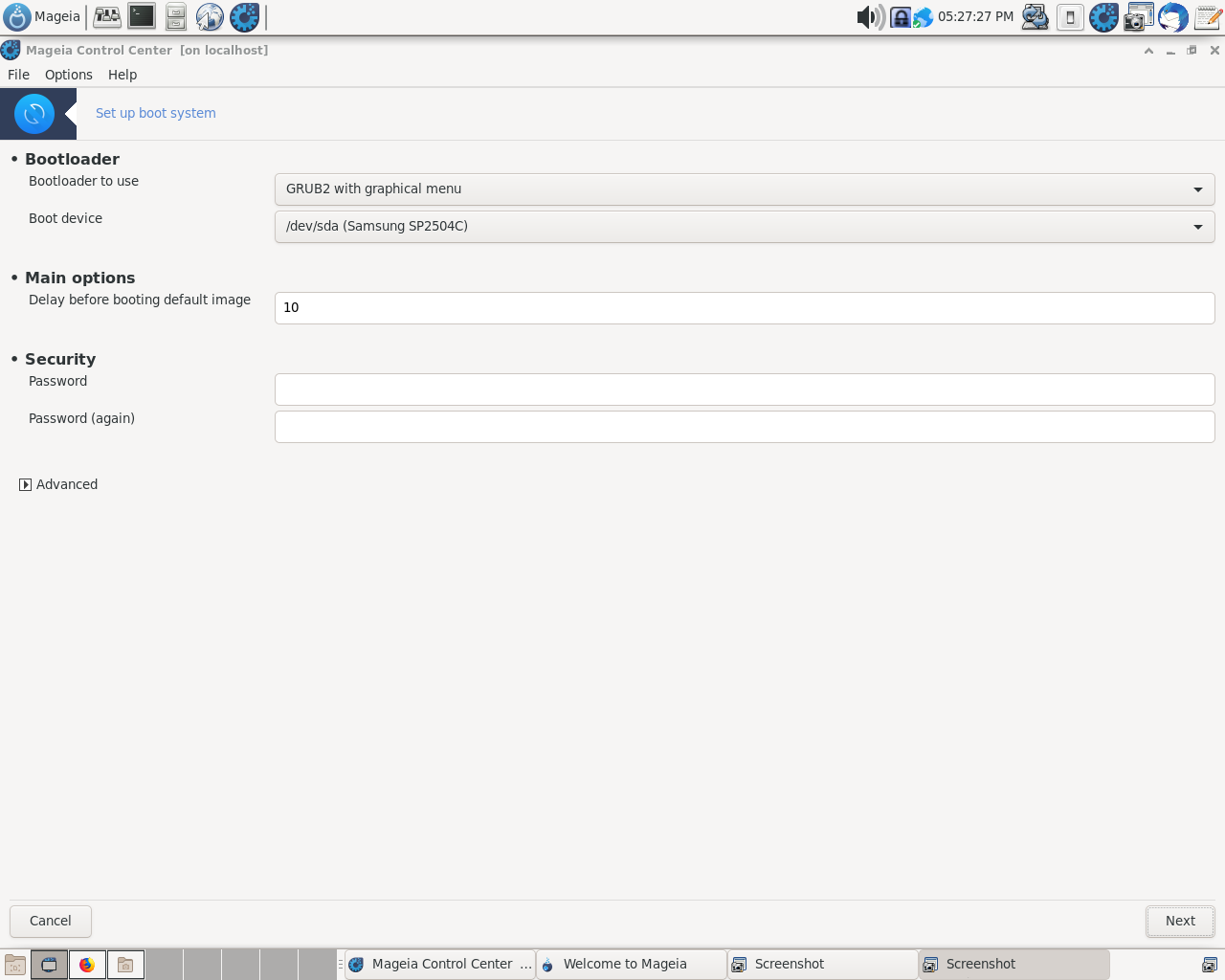Focus the Password (again) field
The height and width of the screenshot is (980, 1225).
click(745, 427)
